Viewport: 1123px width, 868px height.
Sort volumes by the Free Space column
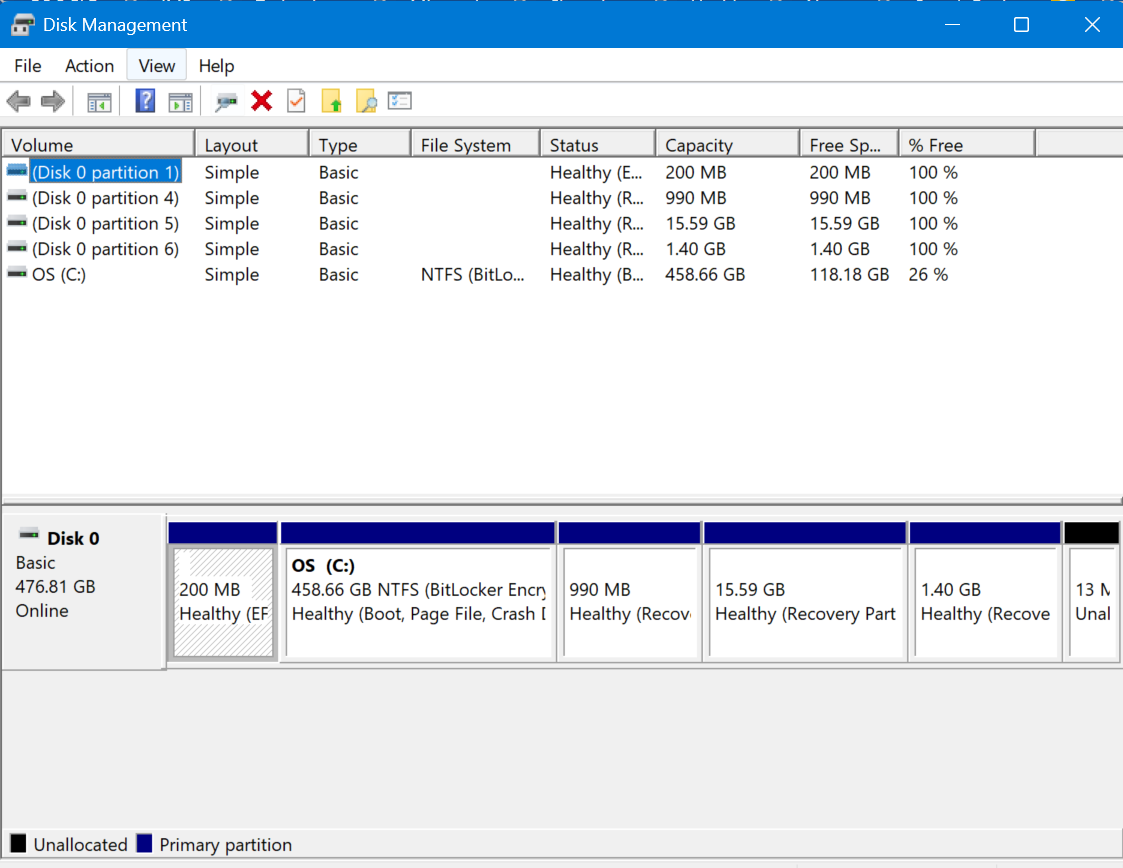pos(849,142)
